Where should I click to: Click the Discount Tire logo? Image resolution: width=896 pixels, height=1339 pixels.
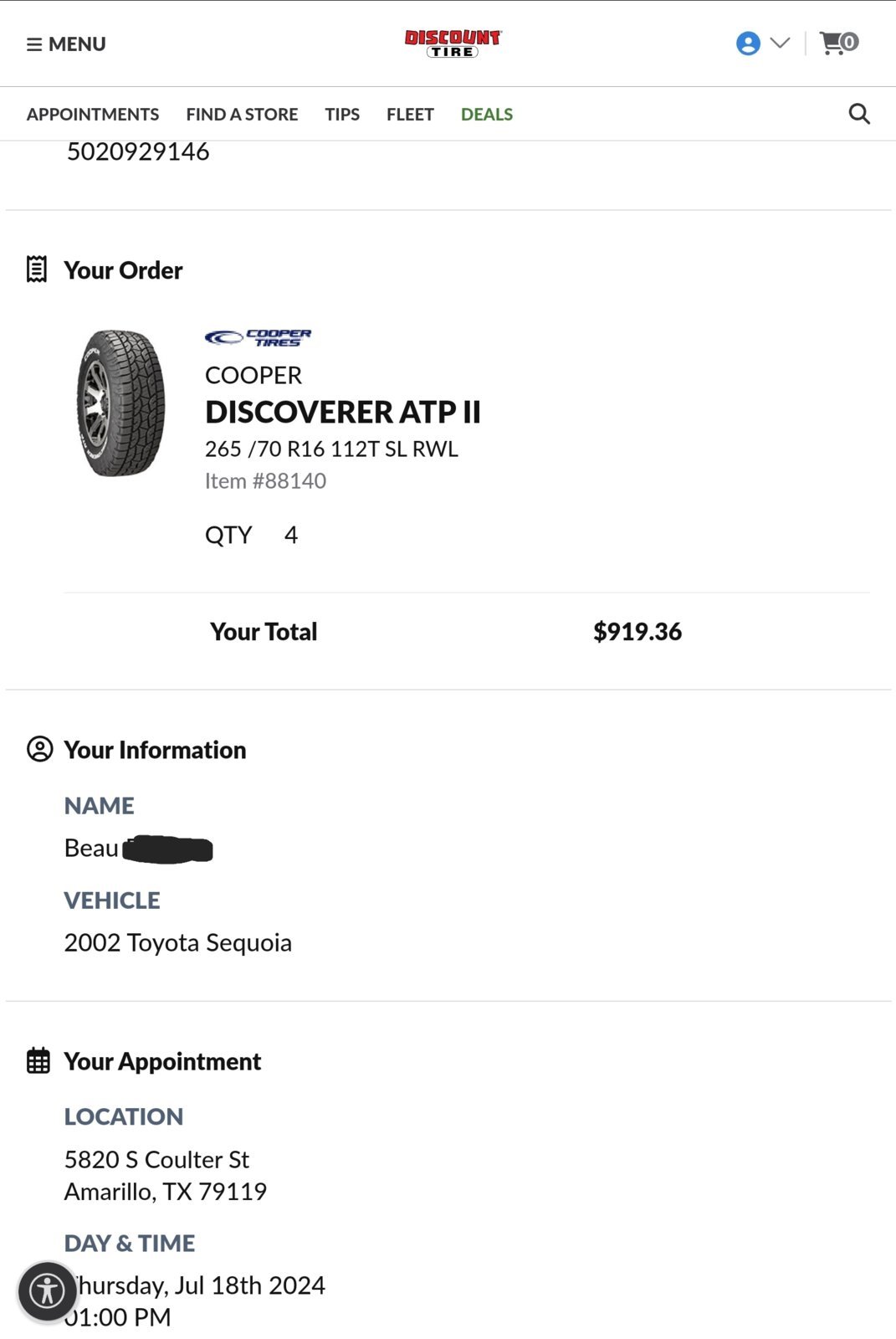[453, 44]
